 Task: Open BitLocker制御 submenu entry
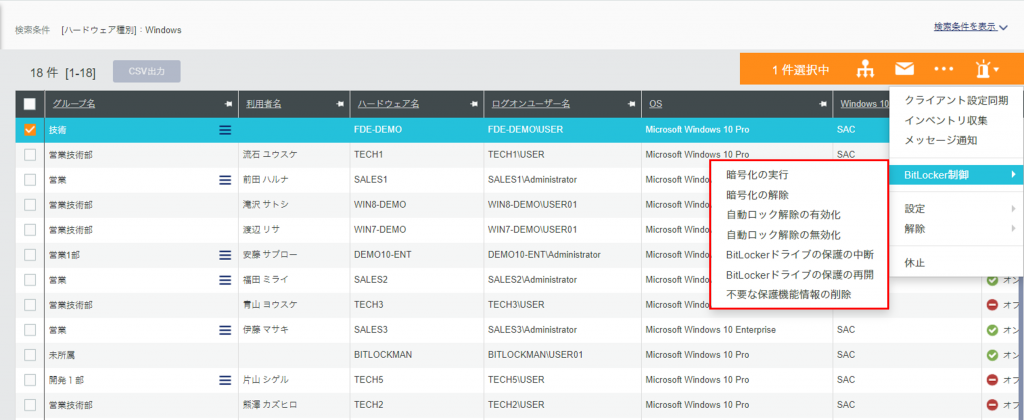[x=957, y=174]
